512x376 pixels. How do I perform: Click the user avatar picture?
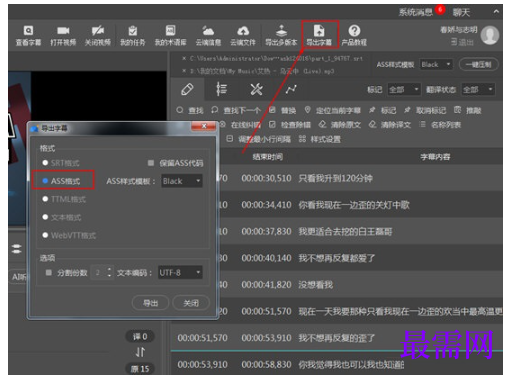coord(490,35)
